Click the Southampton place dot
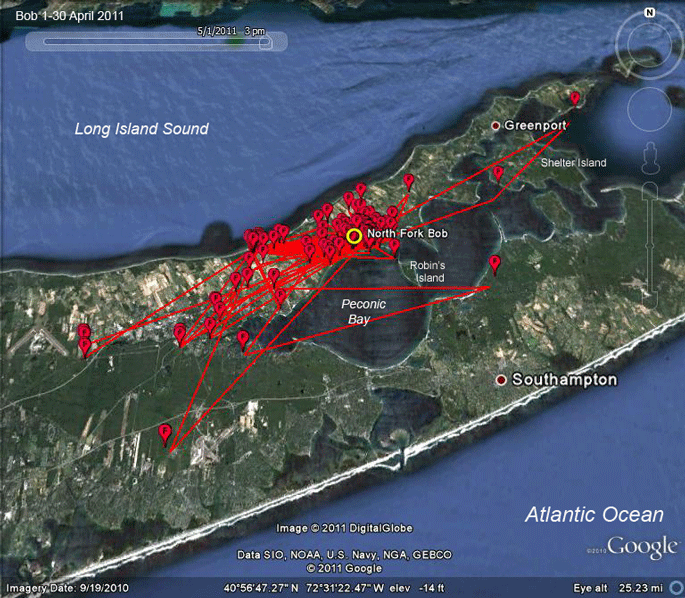This screenshot has width=685, height=598. click(501, 380)
